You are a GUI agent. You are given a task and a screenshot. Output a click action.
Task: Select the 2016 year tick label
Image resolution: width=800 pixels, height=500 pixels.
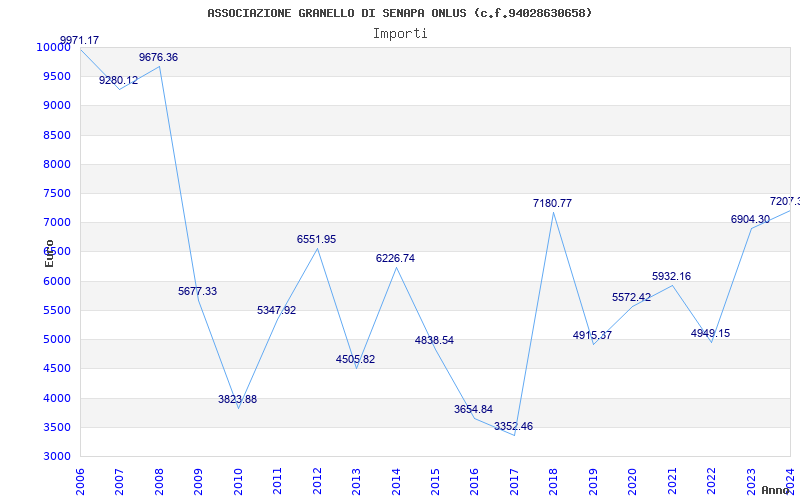tap(474, 482)
